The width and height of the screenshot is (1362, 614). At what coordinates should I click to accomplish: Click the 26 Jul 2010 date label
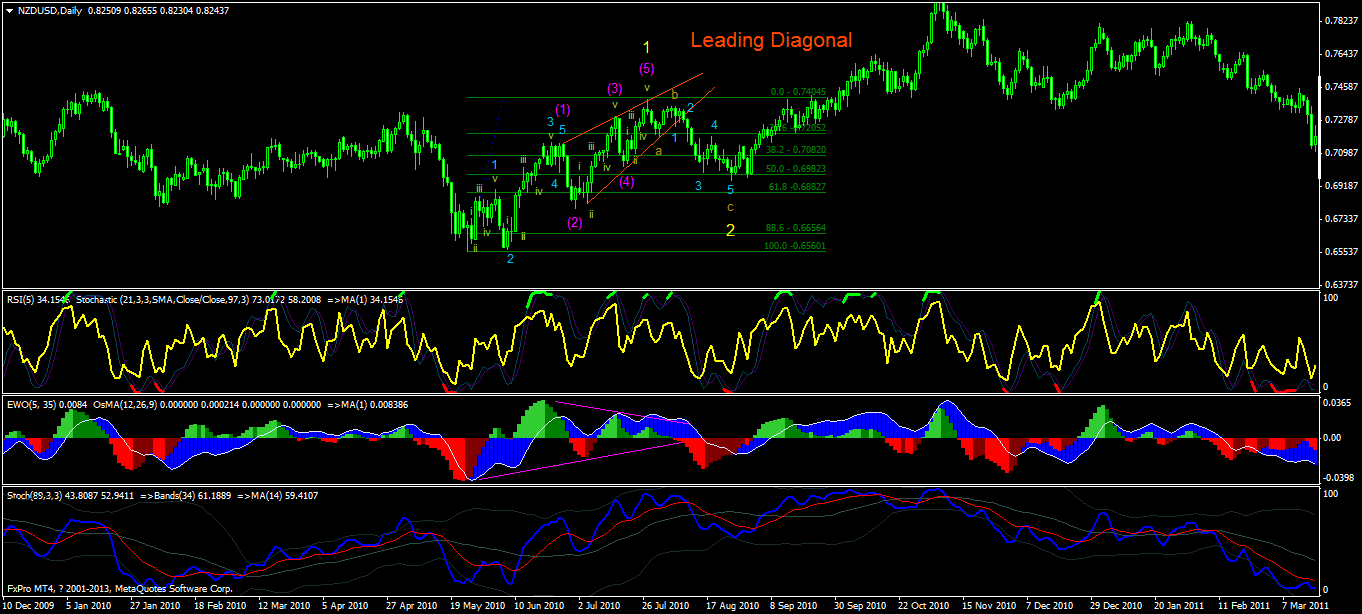[x=665, y=606]
